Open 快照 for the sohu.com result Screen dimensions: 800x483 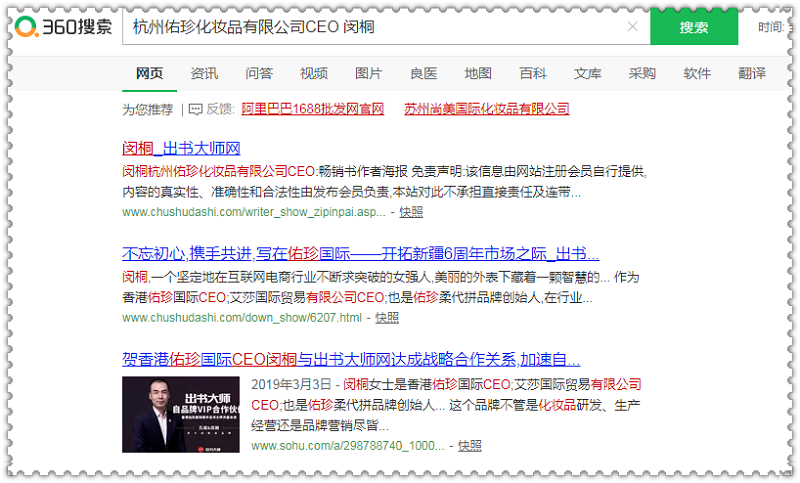(x=470, y=446)
